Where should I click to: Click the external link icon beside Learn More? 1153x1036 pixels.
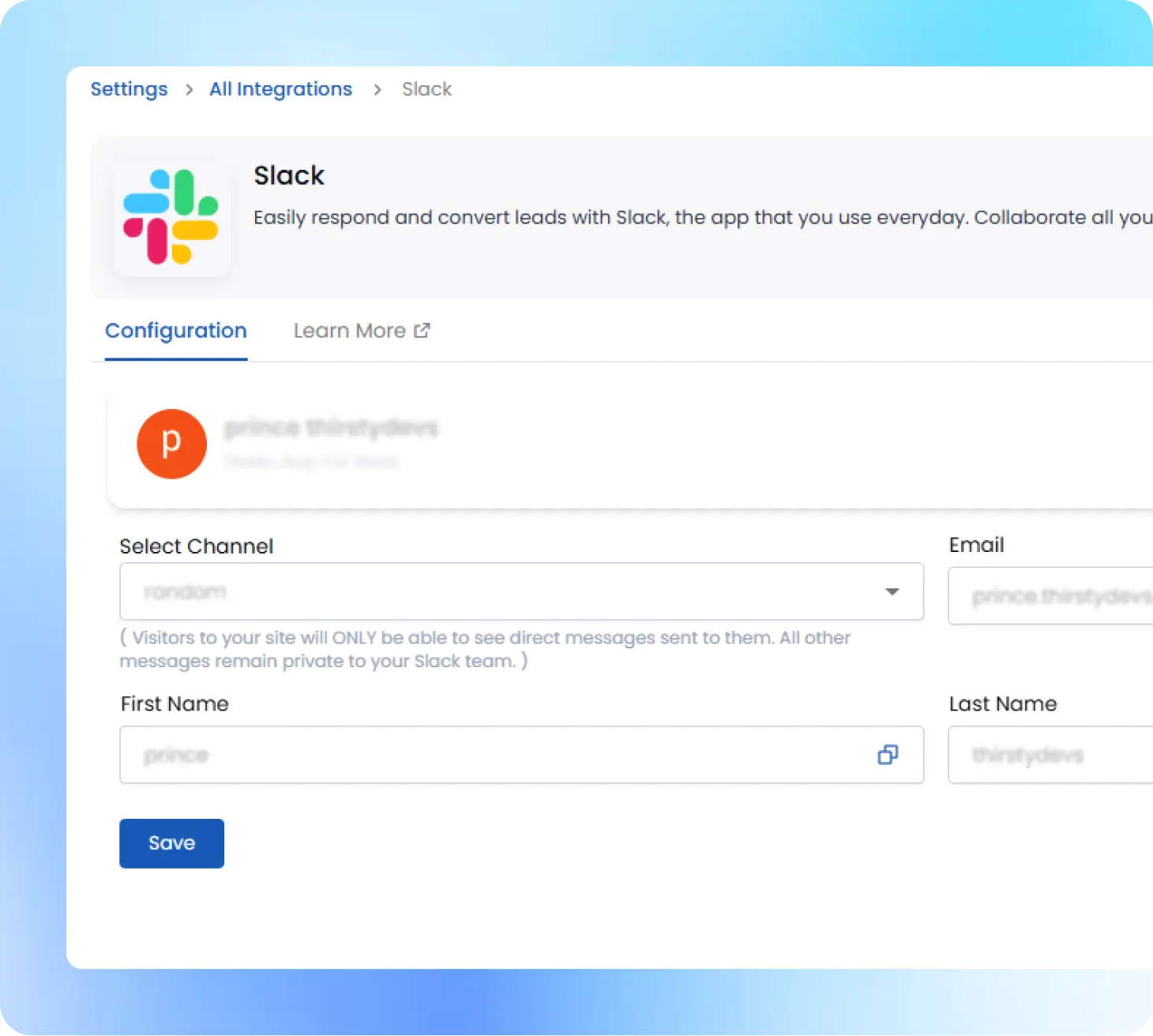(x=423, y=330)
